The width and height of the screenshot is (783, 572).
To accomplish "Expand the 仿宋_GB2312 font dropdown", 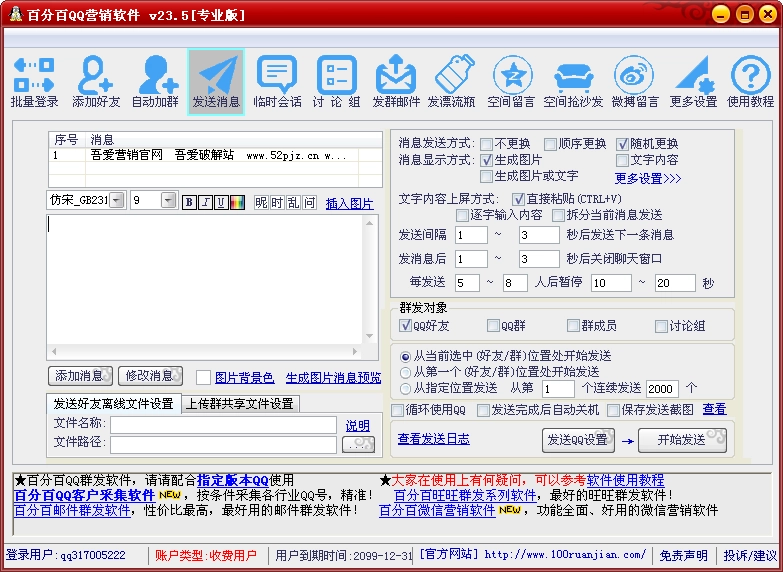I will (x=116, y=200).
